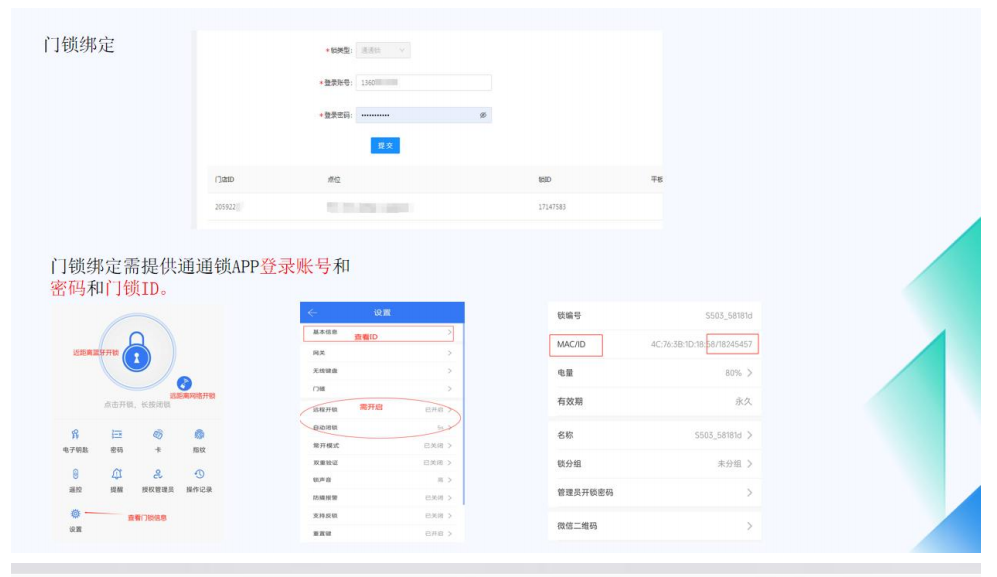Click the 登录密码 password input field

coord(423,115)
